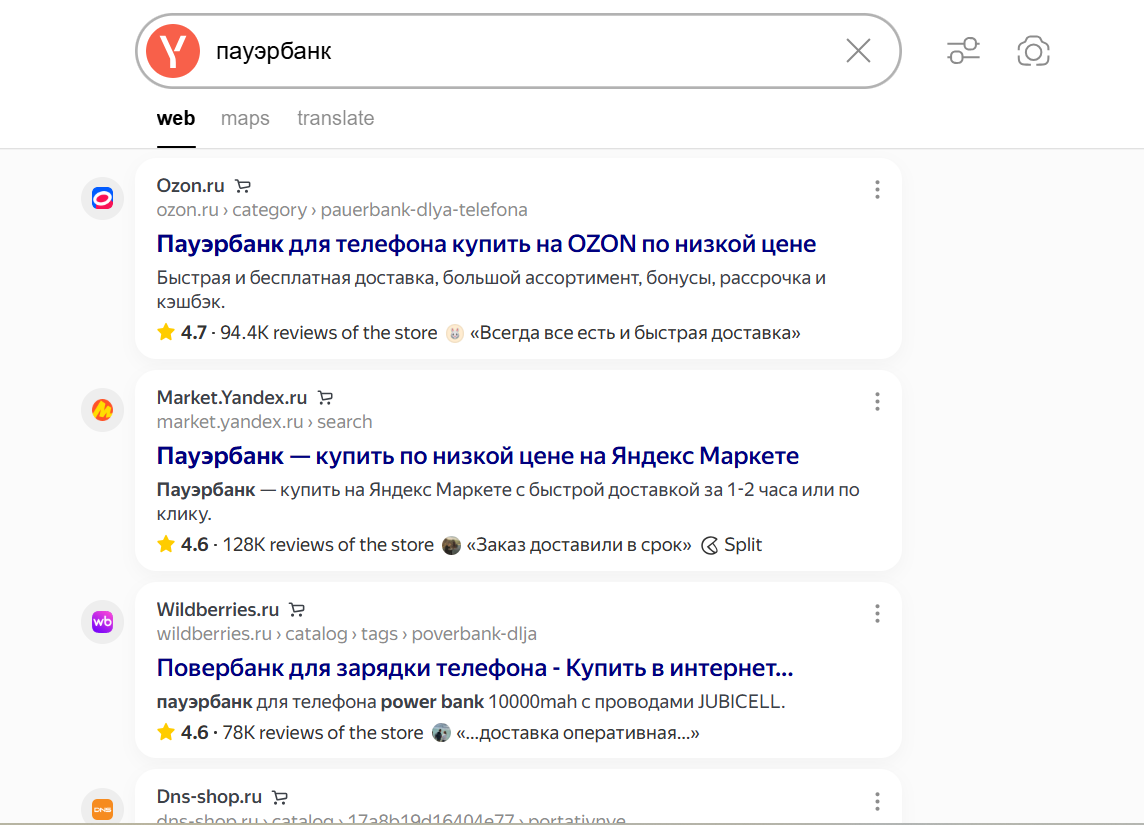Click shopping cart icon next to Ozon.ru
Image resolution: width=1144 pixels, height=825 pixels.
243,186
